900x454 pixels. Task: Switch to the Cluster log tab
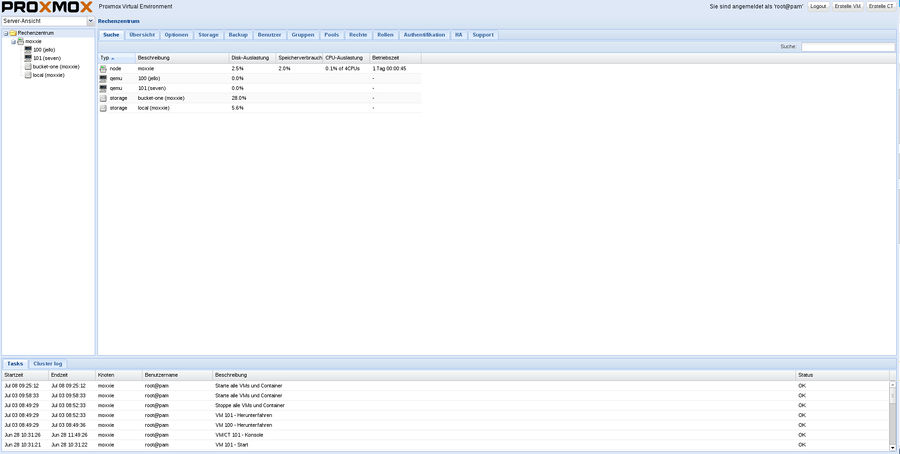pyautogui.click(x=47, y=364)
